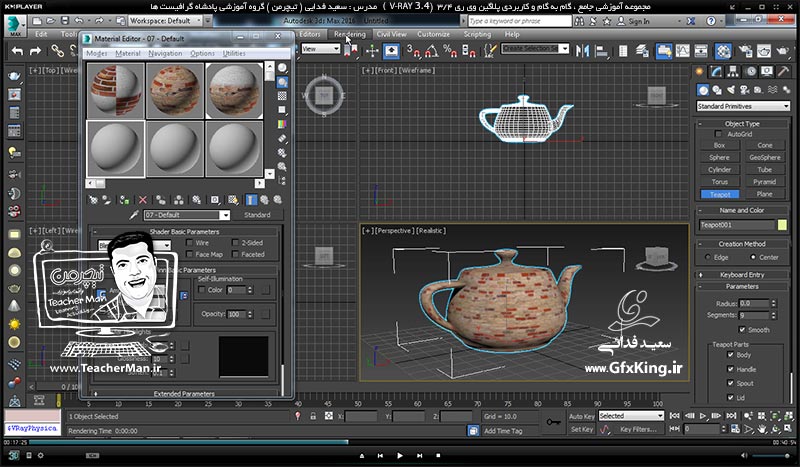Select Shapes category in Create panel

pyautogui.click(x=717, y=90)
